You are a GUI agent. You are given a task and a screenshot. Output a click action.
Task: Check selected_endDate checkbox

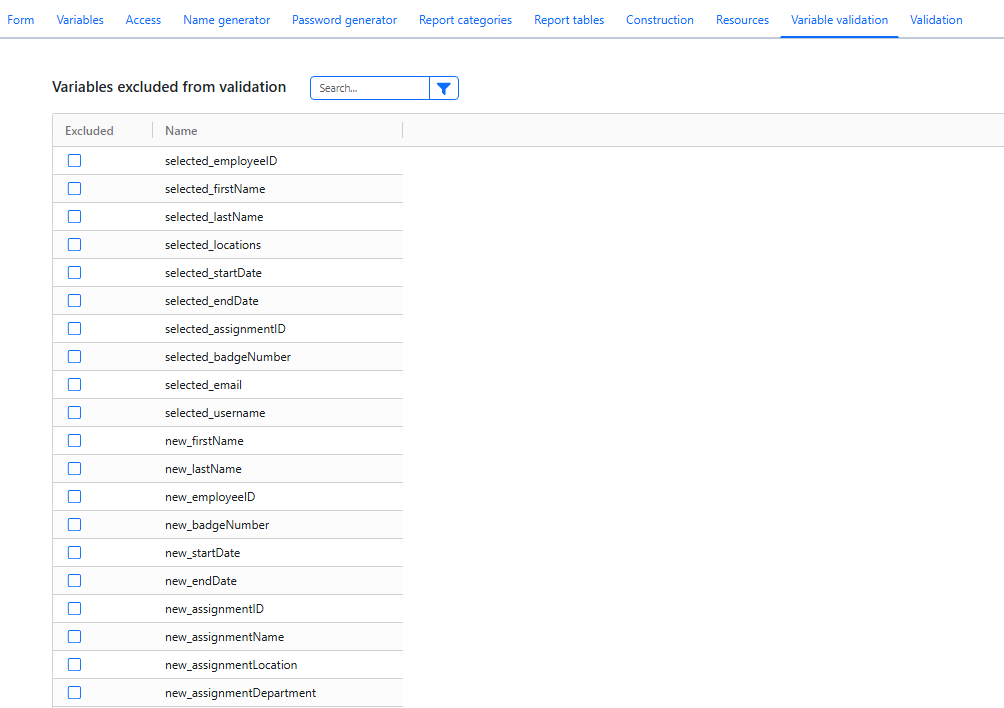point(74,301)
